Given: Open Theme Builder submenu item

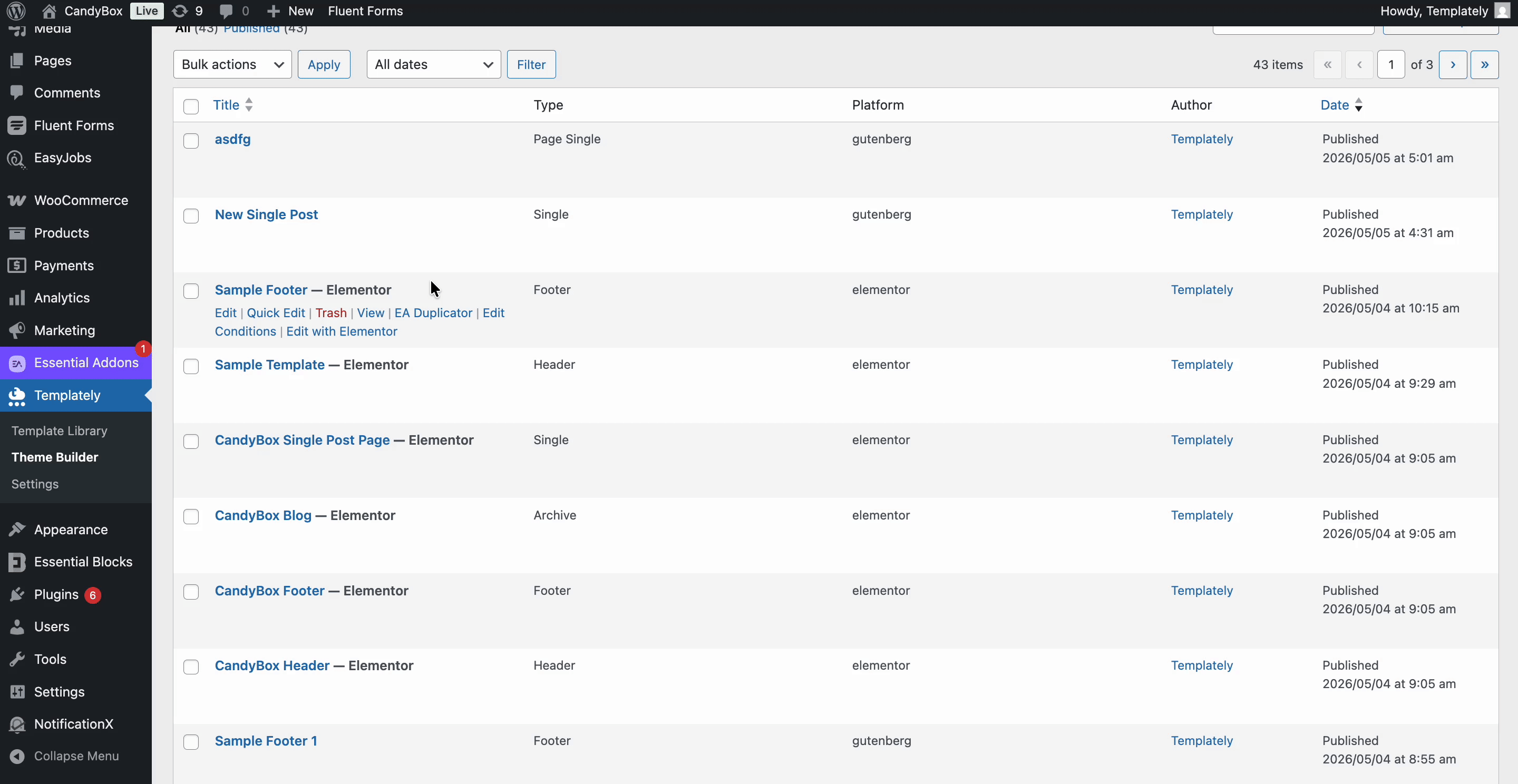Looking at the screenshot, I should click(x=55, y=457).
